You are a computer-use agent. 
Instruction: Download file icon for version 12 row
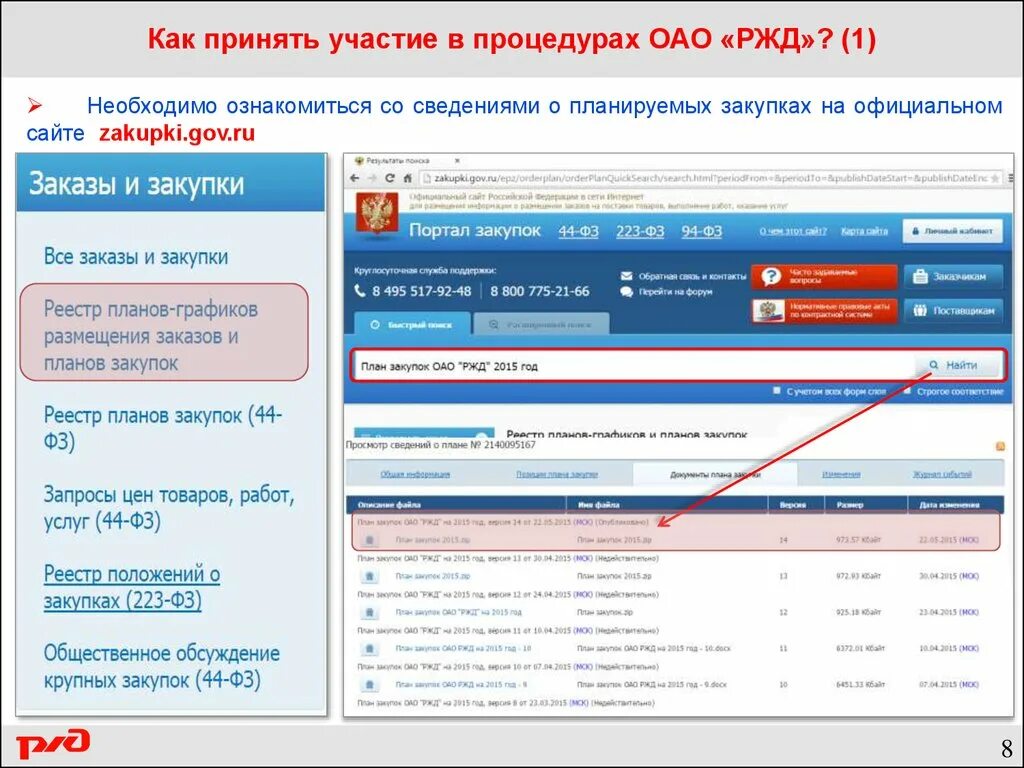click(x=370, y=613)
